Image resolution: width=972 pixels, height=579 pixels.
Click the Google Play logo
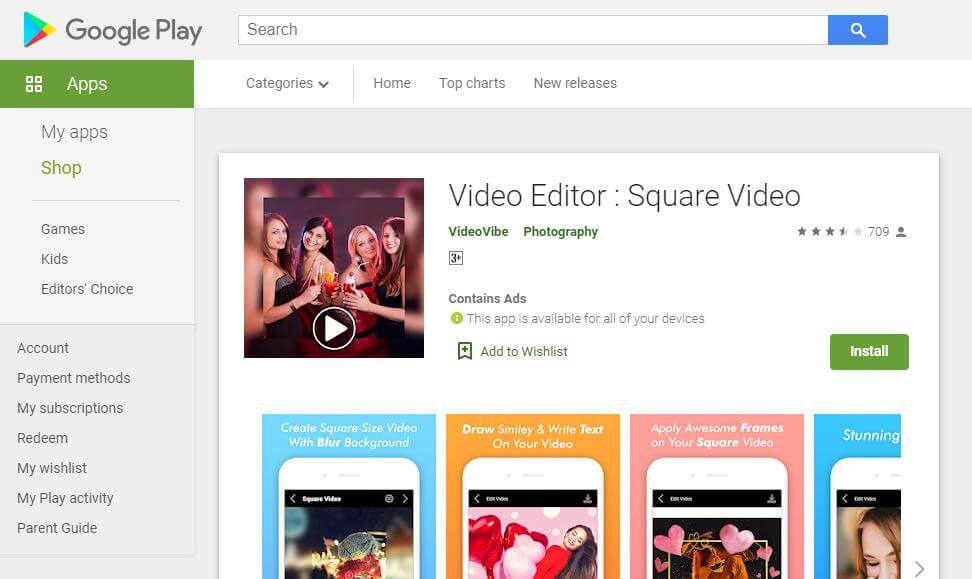(112, 30)
